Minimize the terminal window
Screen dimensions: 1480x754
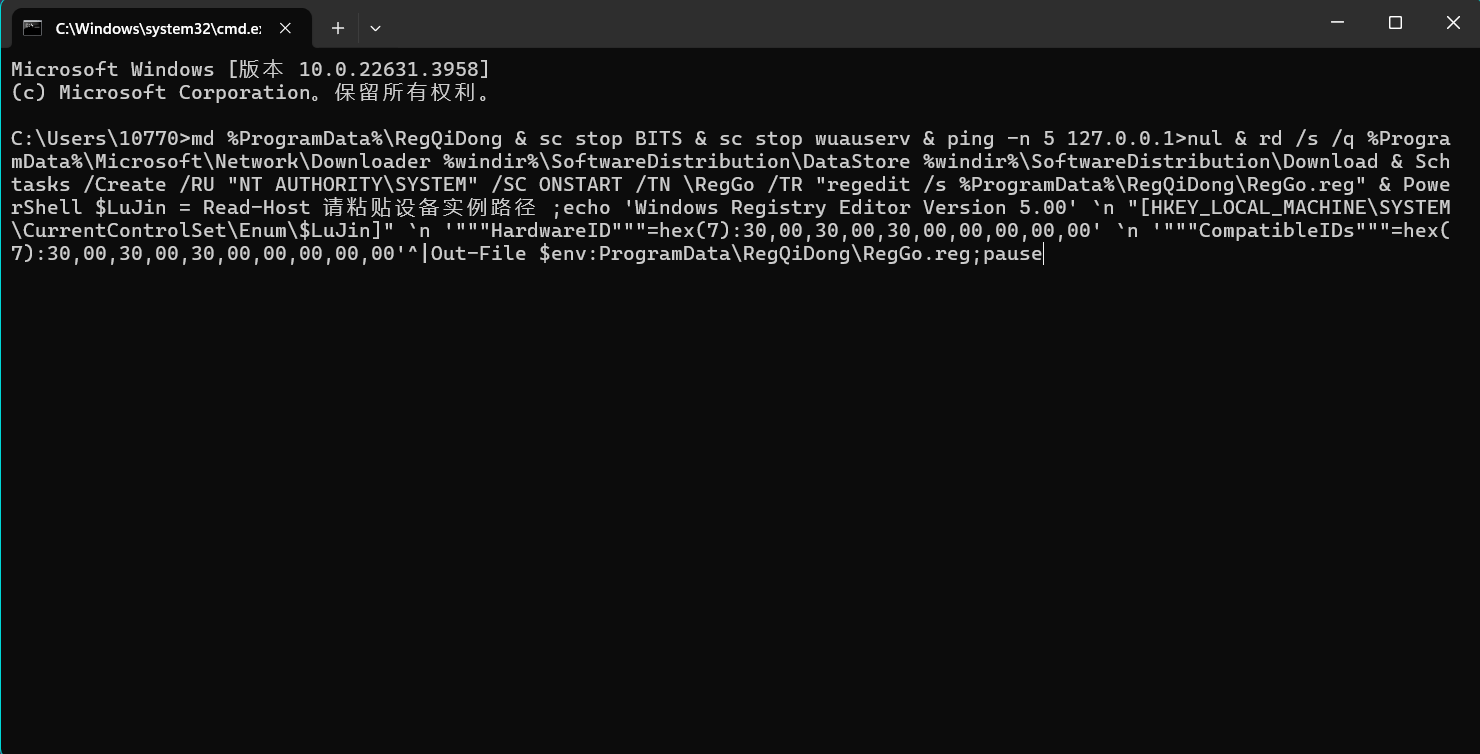(x=1338, y=22)
